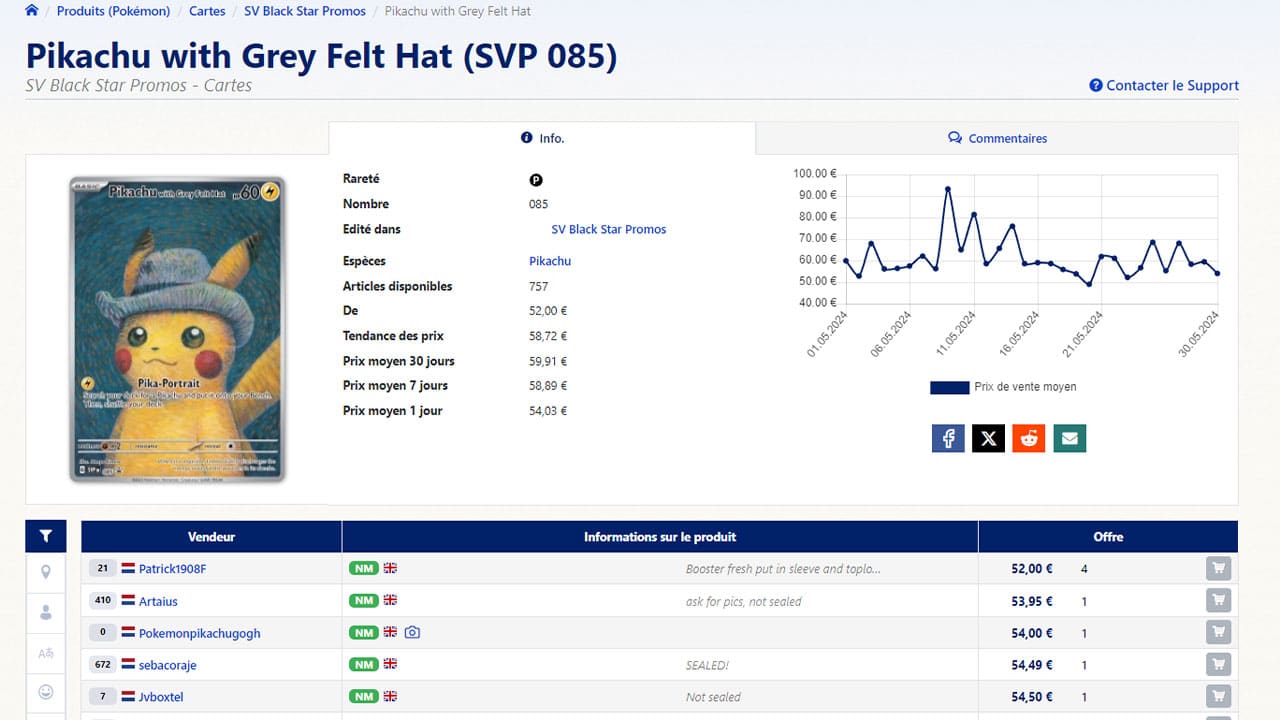Click Netherlands flag beside Patrick1908F
The height and width of the screenshot is (720, 1280).
(x=128, y=569)
